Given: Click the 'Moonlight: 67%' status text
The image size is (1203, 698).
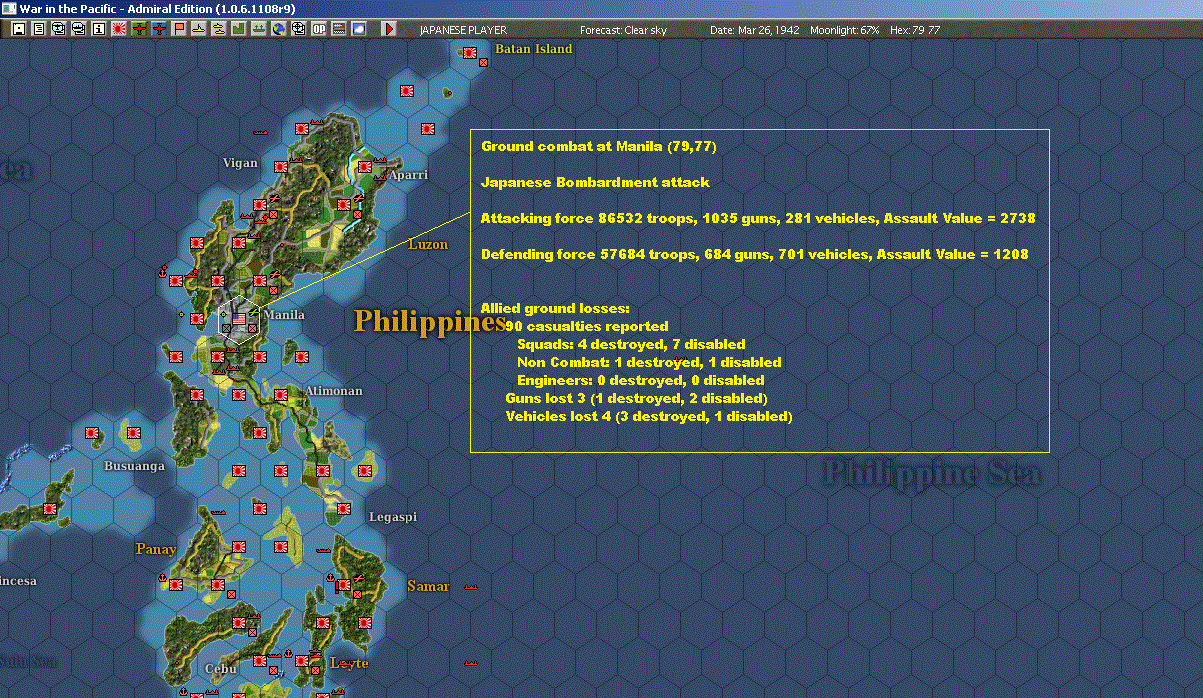Looking at the screenshot, I should pyautogui.click(x=845, y=30).
